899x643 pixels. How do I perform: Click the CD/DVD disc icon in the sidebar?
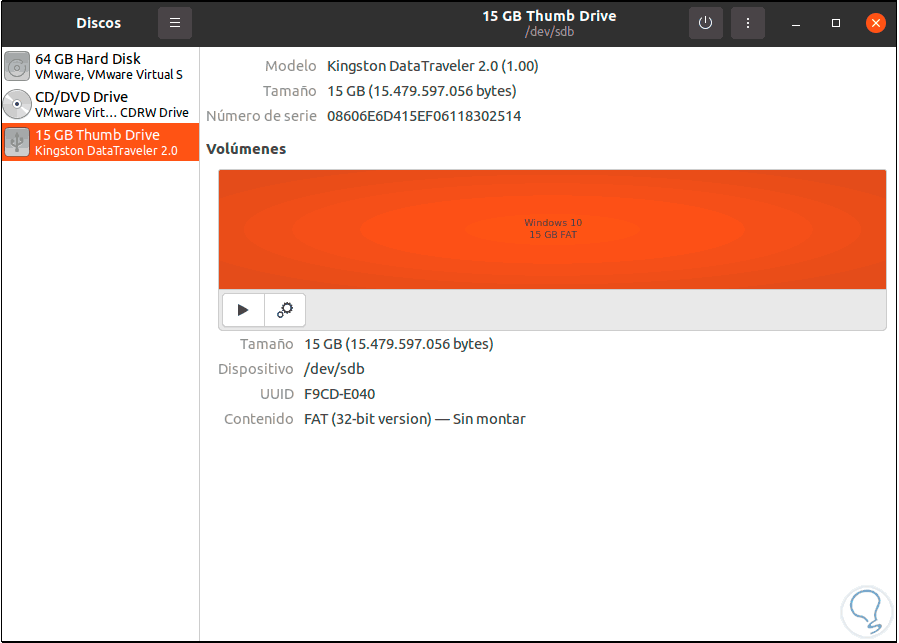(x=16, y=104)
